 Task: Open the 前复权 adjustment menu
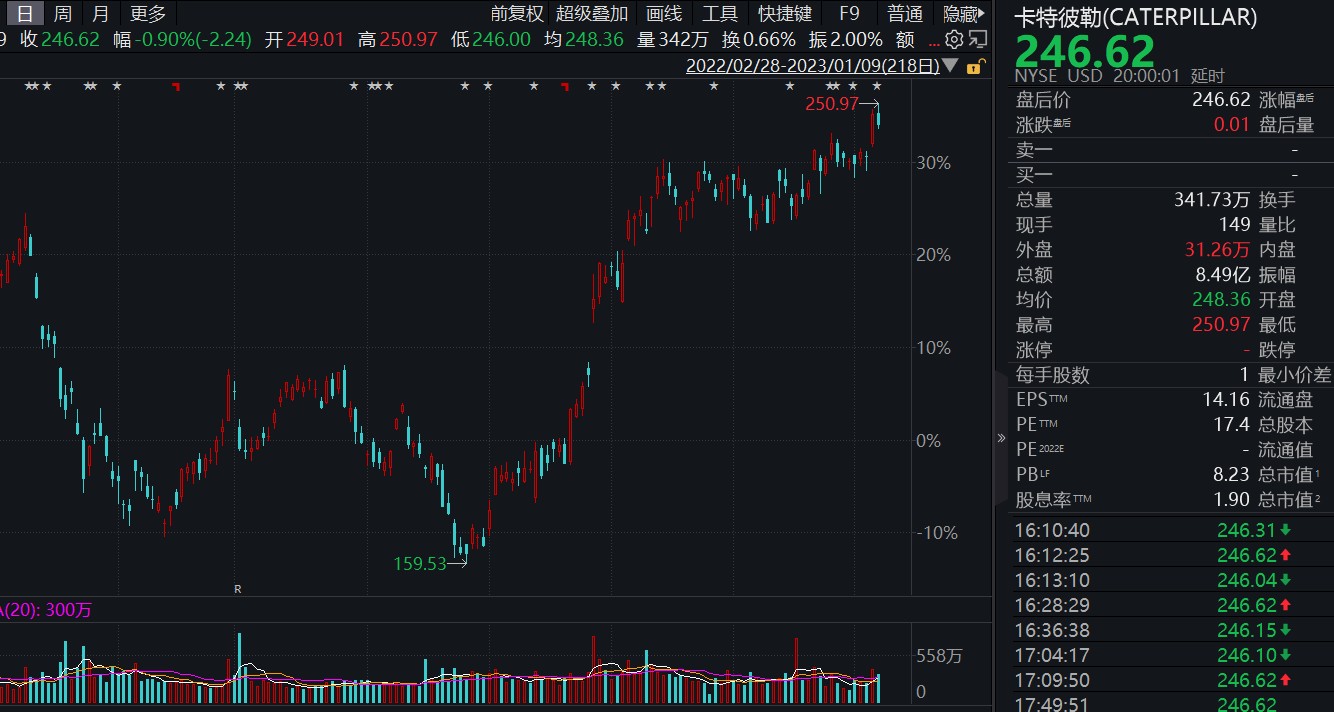point(516,14)
